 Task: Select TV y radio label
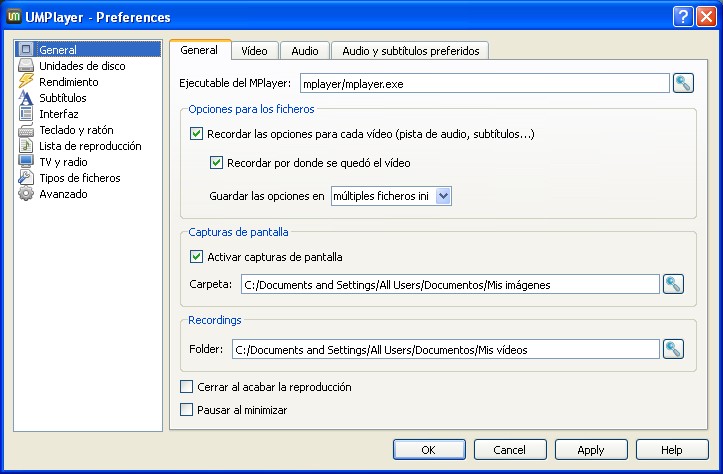pos(63,162)
